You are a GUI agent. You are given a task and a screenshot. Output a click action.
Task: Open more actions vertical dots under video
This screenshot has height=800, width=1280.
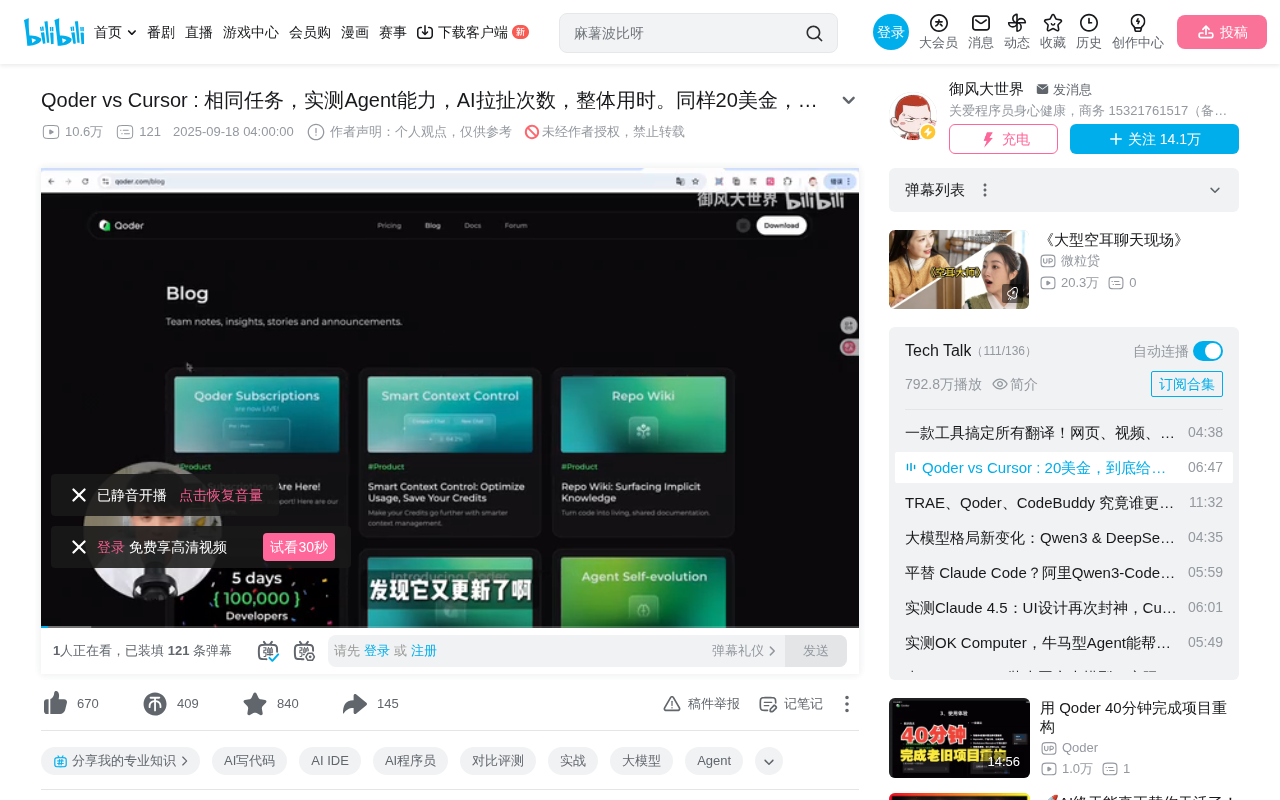point(847,704)
